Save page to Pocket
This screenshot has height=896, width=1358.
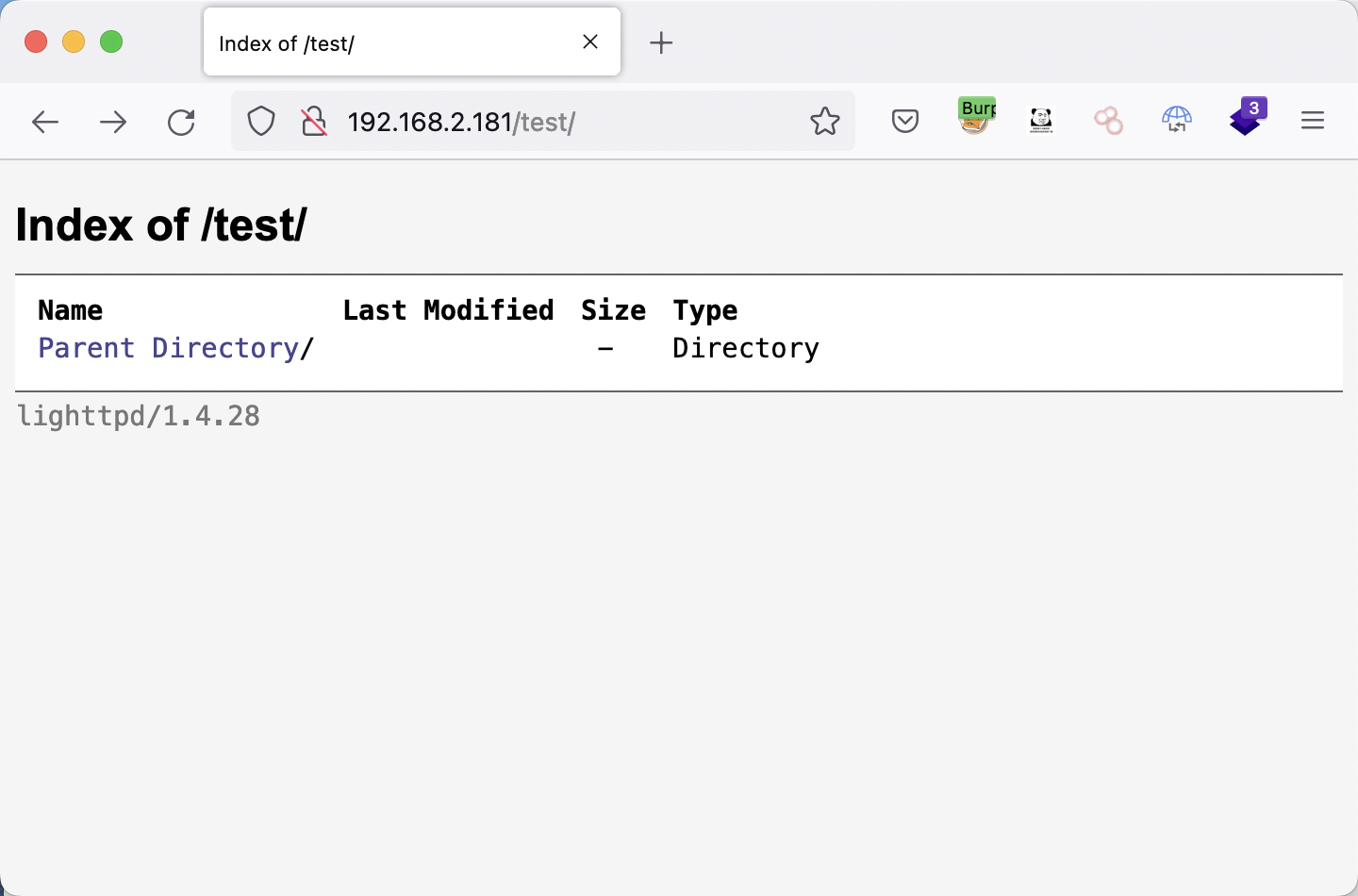(x=905, y=121)
